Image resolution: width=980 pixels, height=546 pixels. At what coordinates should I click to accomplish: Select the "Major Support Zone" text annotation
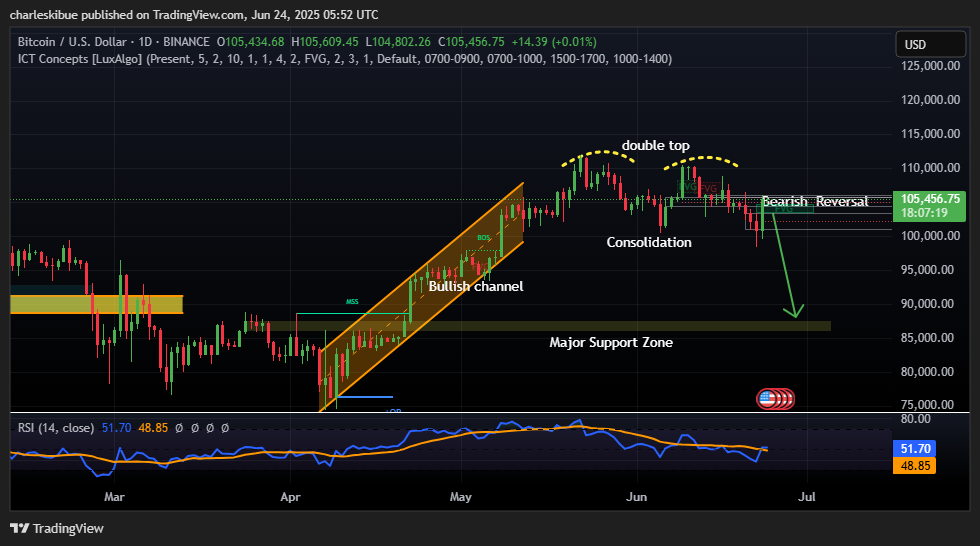[611, 342]
